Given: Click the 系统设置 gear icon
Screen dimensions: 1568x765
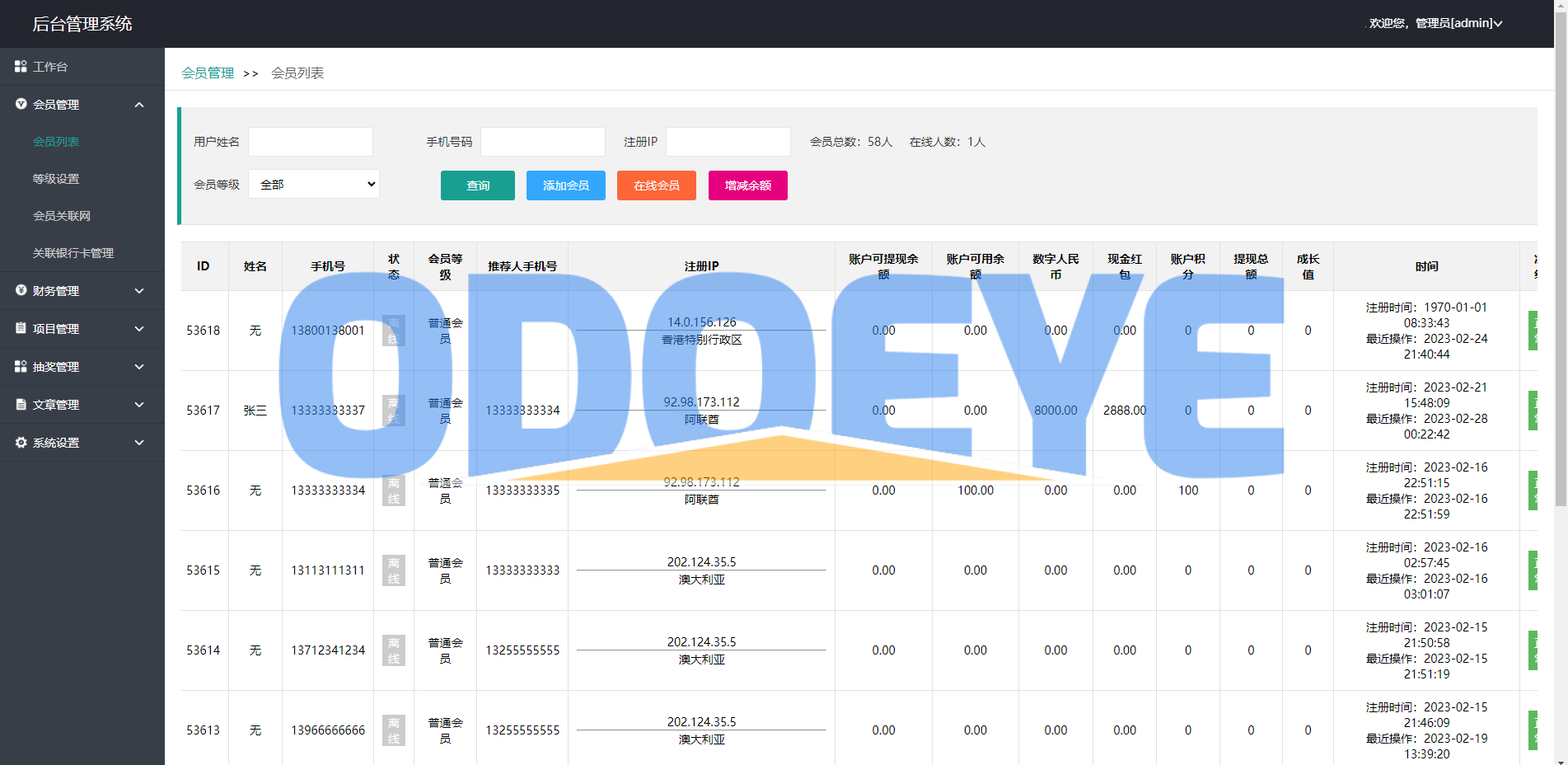Looking at the screenshot, I should [x=21, y=442].
